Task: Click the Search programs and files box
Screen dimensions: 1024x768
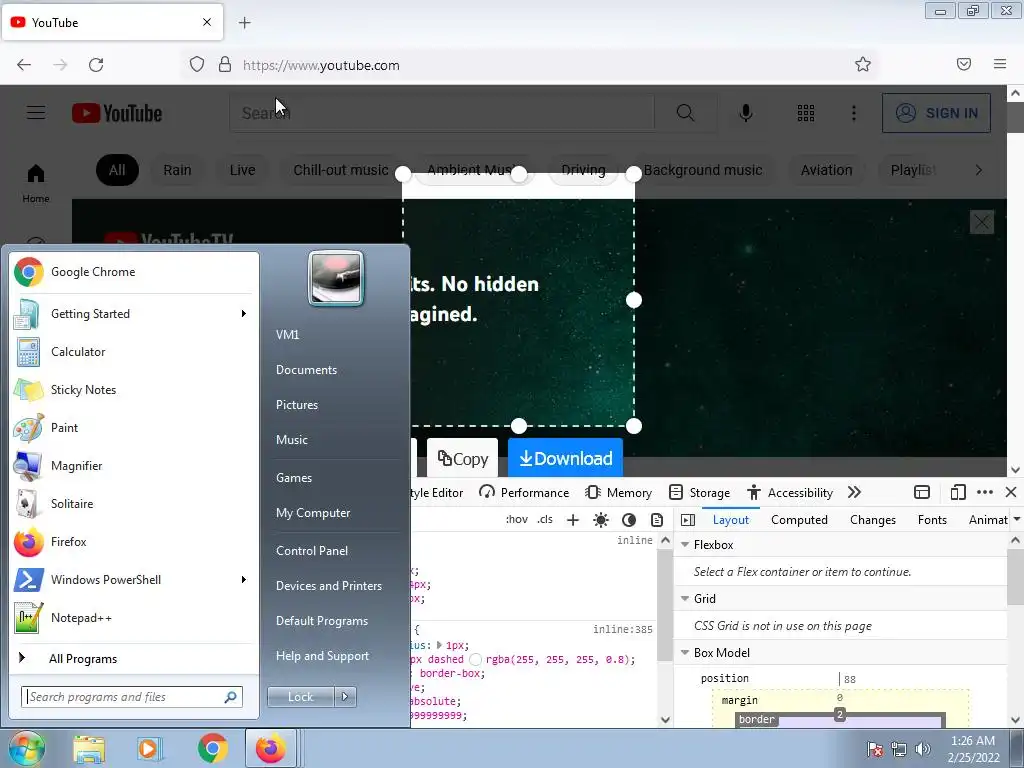Action: point(132,697)
